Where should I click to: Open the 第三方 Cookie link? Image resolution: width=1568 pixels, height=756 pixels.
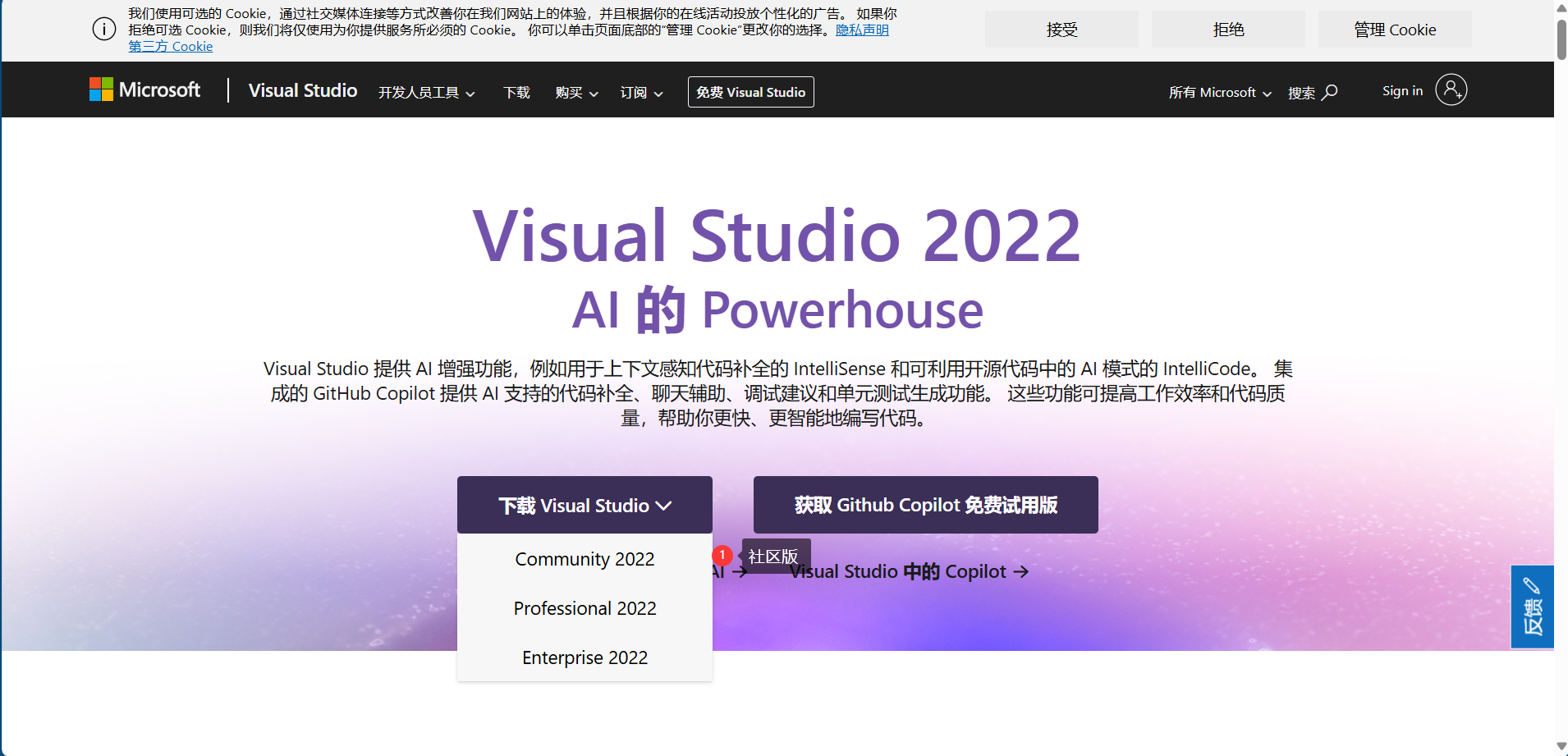[171, 47]
